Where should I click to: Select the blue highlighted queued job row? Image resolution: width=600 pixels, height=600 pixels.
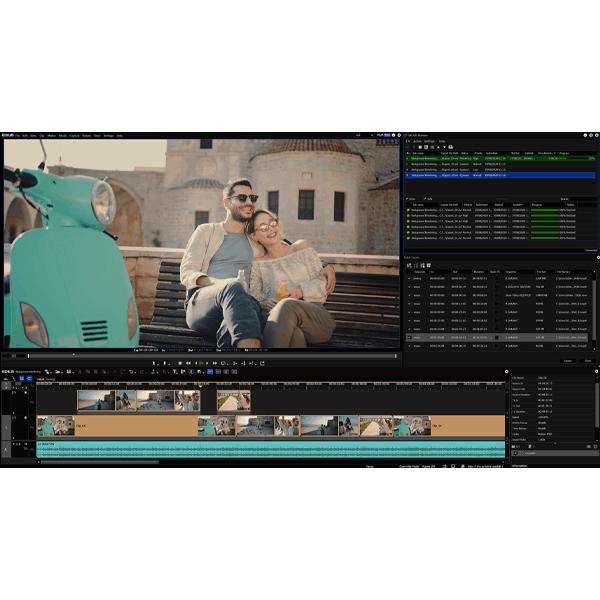pos(500,175)
